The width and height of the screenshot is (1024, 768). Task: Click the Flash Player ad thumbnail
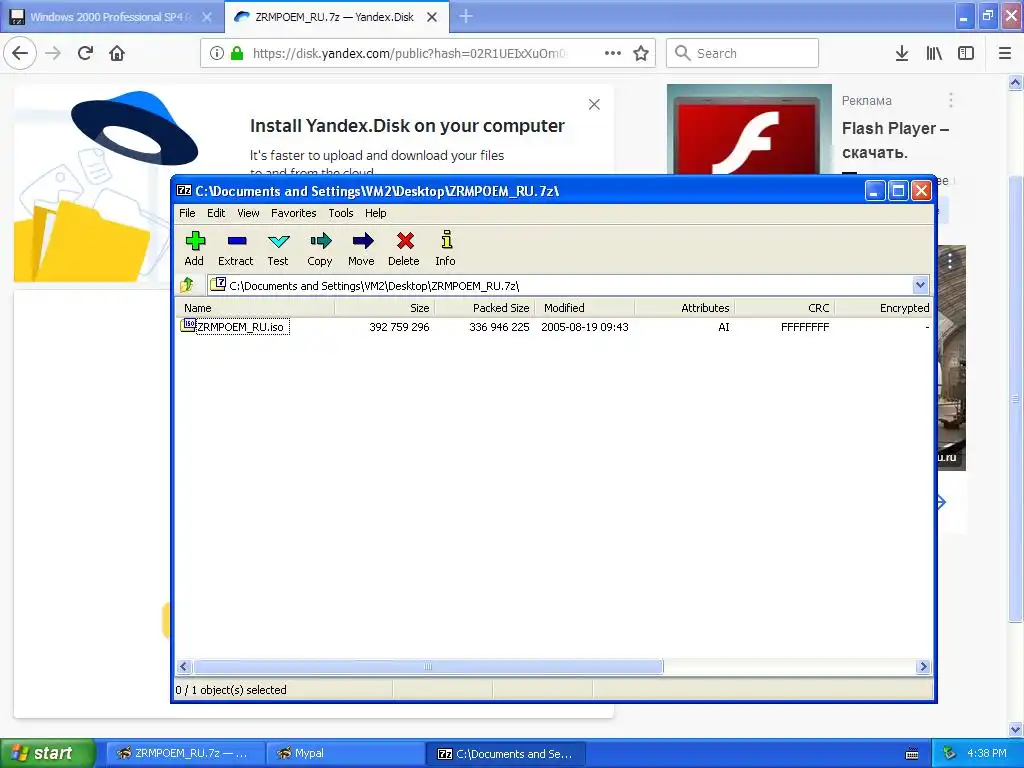749,129
